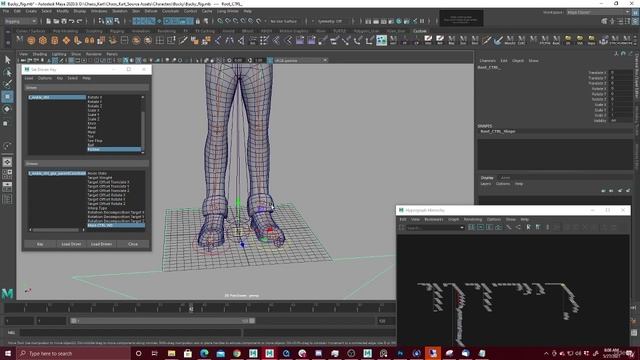This screenshot has width=640, height=360.
Task: Toggle select by hierarchy mode
Action: click(102, 21)
